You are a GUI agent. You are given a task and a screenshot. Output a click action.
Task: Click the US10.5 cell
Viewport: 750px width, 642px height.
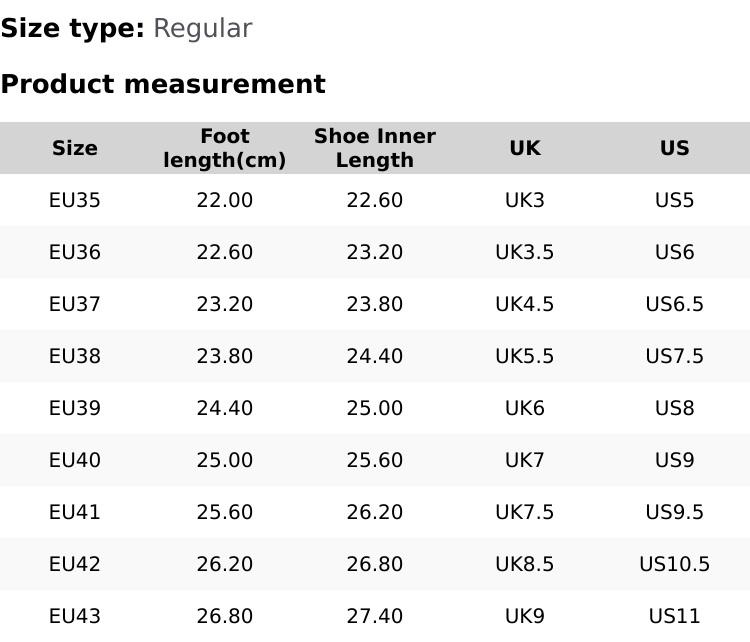point(675,564)
